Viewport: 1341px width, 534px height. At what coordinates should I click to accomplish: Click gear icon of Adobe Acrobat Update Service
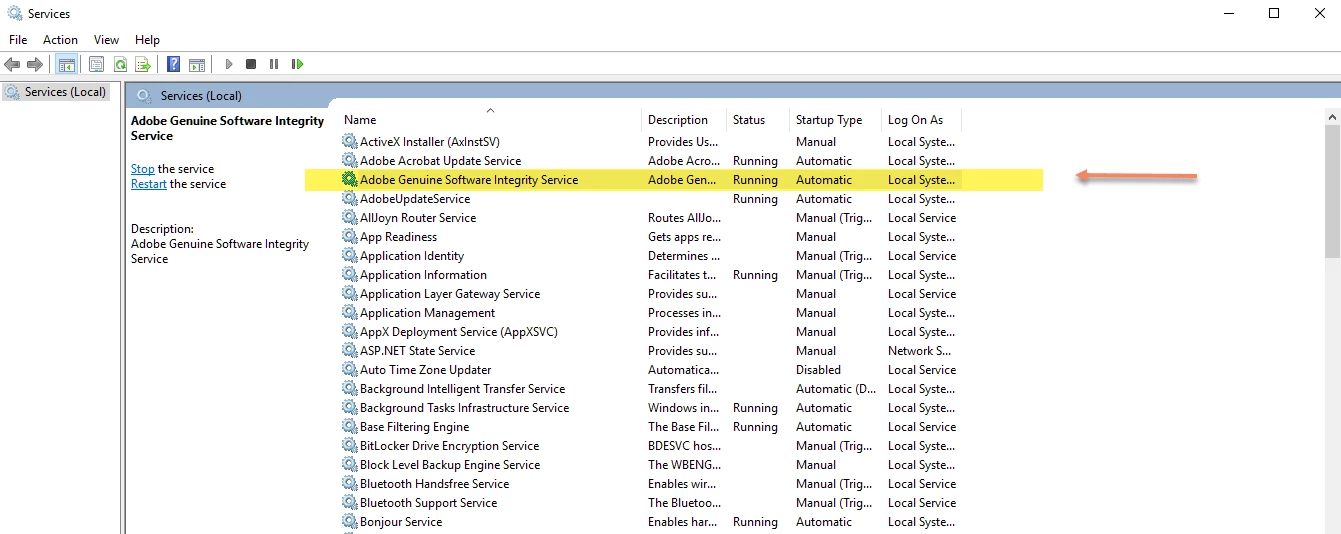click(x=350, y=161)
